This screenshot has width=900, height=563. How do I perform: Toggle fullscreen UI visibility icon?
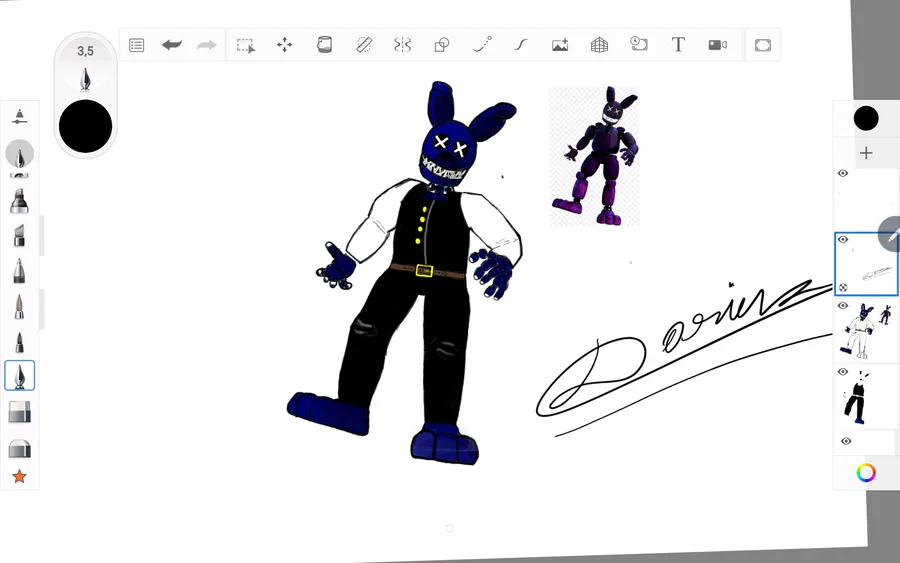(x=763, y=45)
